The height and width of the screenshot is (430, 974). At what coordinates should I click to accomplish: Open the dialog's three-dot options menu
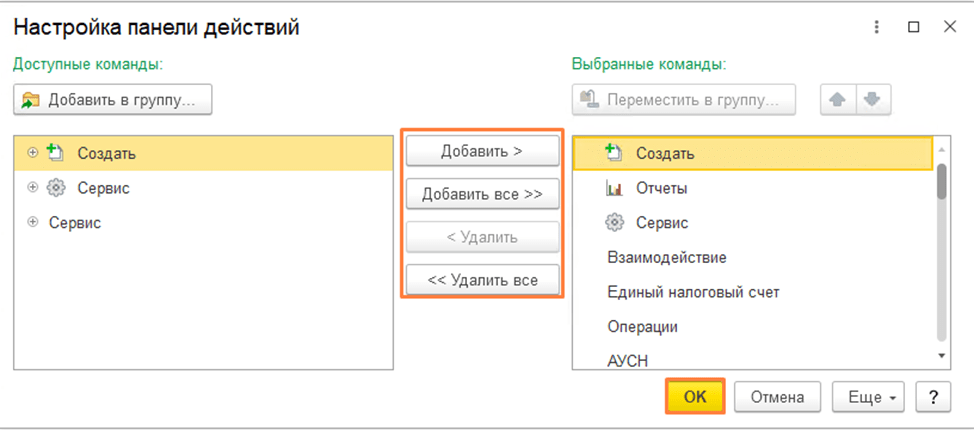(877, 27)
